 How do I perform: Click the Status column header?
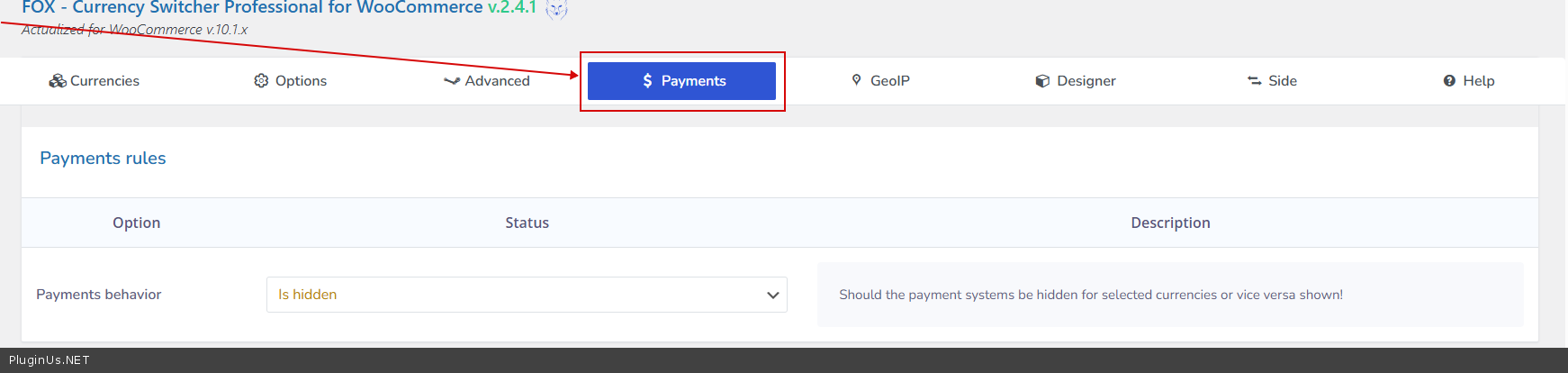527,223
